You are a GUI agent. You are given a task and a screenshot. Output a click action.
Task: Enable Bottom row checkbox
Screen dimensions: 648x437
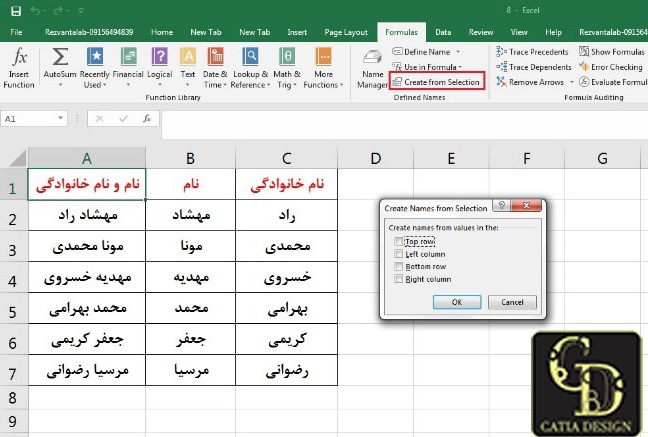[398, 266]
